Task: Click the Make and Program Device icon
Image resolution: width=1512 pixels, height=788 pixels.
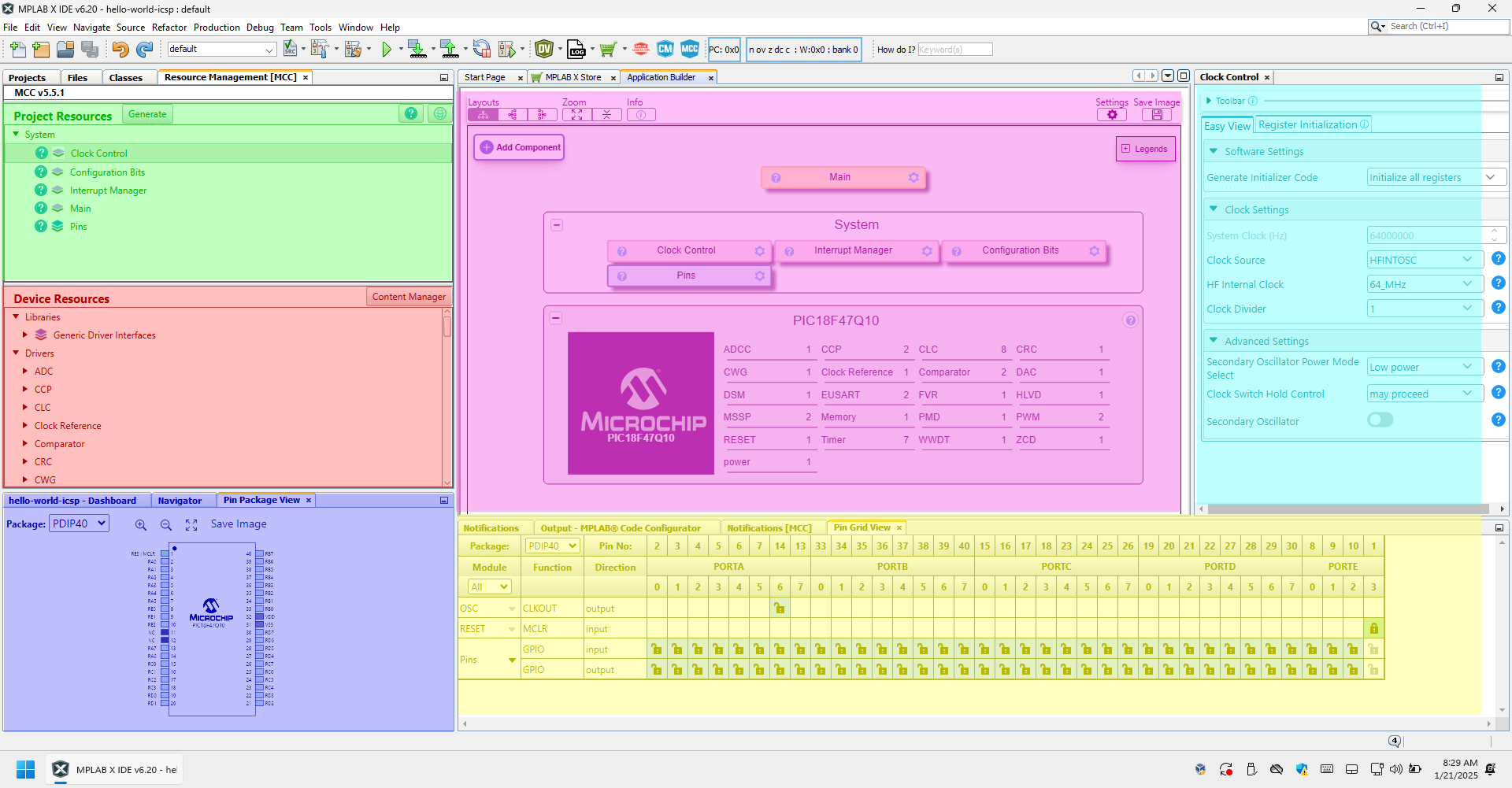Action: 417,50
